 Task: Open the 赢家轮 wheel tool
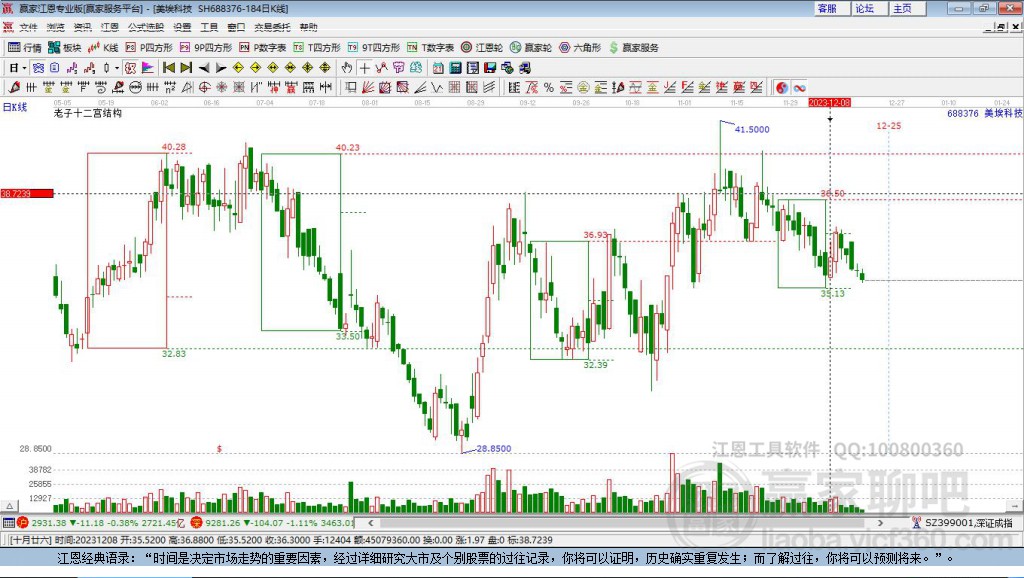(531, 48)
